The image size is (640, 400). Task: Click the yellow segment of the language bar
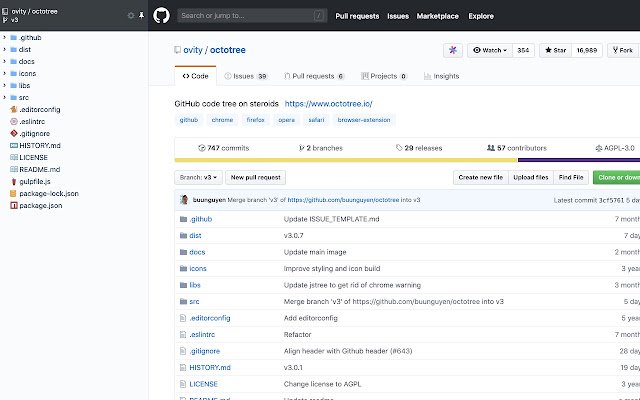[346, 160]
